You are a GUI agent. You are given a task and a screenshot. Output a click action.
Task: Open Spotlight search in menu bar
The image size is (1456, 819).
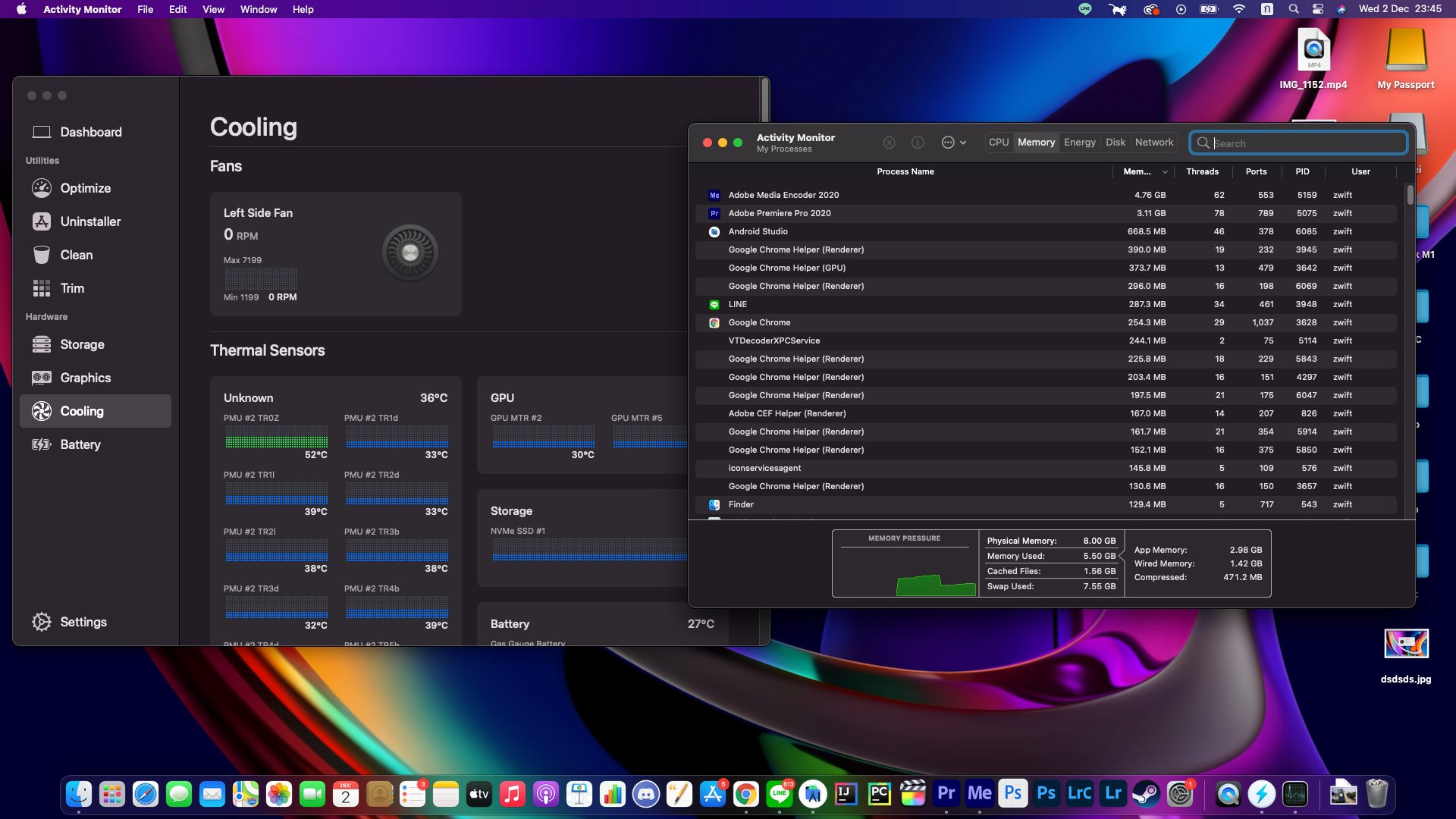click(1294, 9)
